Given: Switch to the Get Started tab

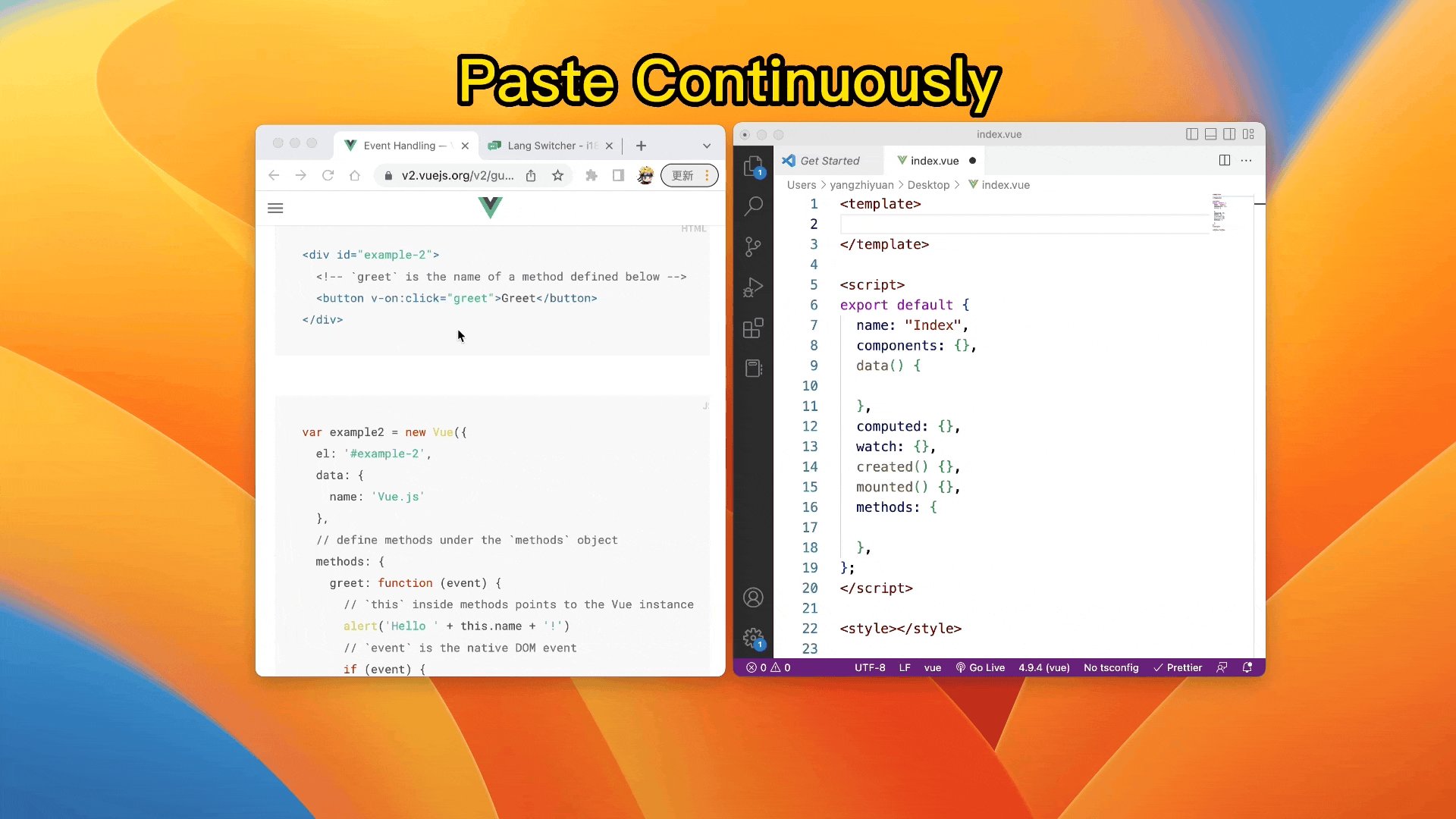Looking at the screenshot, I should (x=830, y=161).
